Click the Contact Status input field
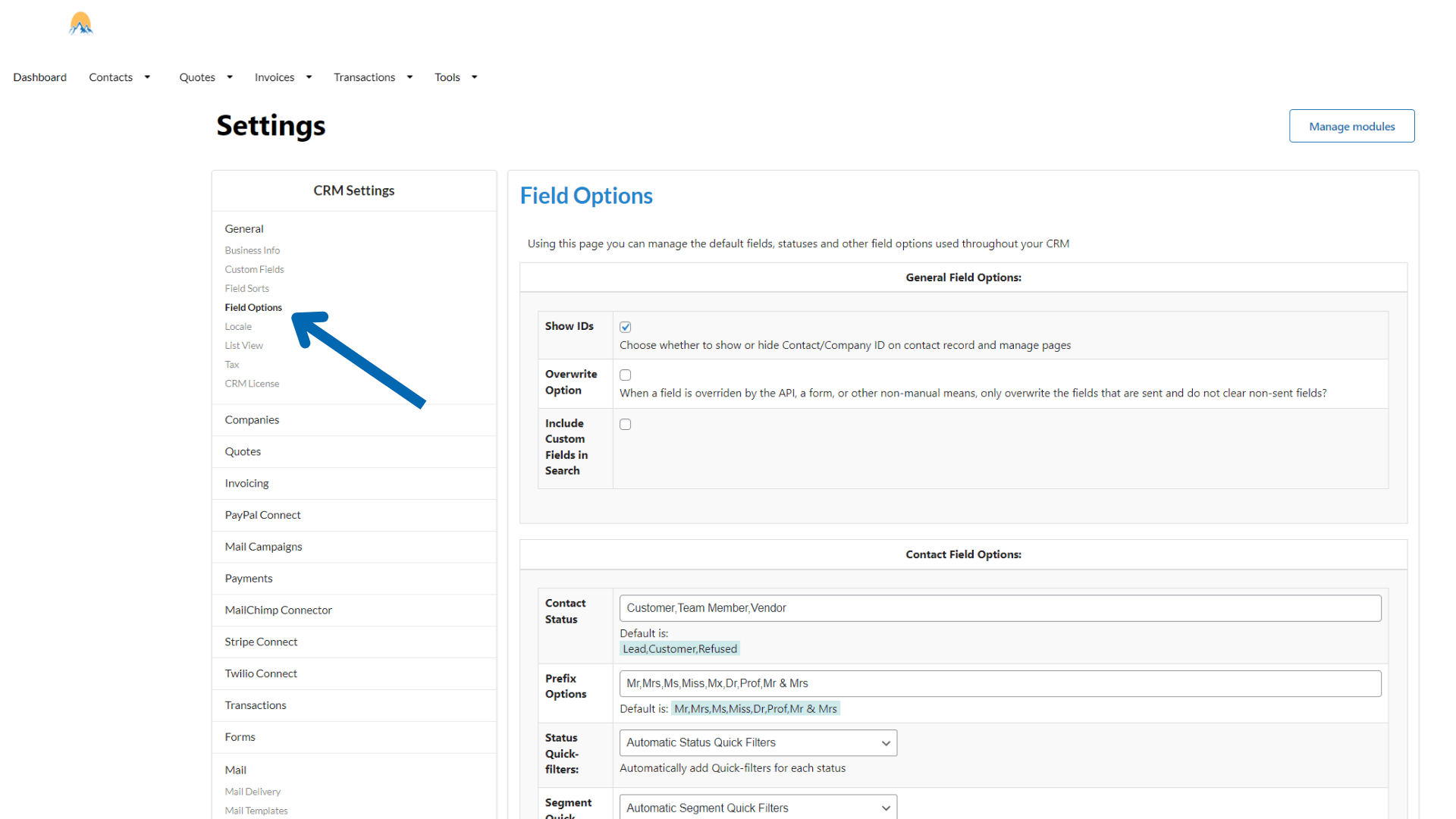The width and height of the screenshot is (1456, 819). pos(999,608)
